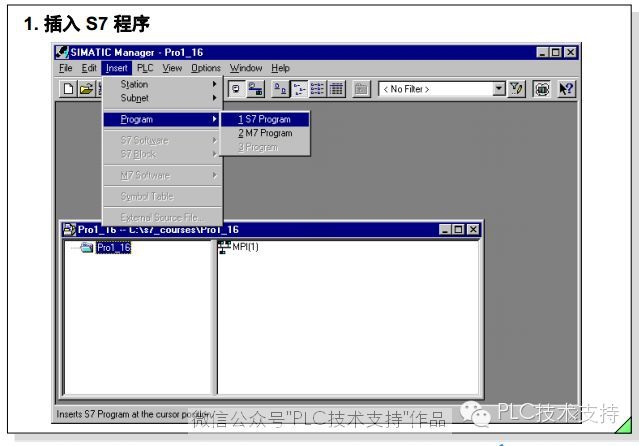Switch to Large Icons view
Viewport: 639px width, 446px height.
280,88
